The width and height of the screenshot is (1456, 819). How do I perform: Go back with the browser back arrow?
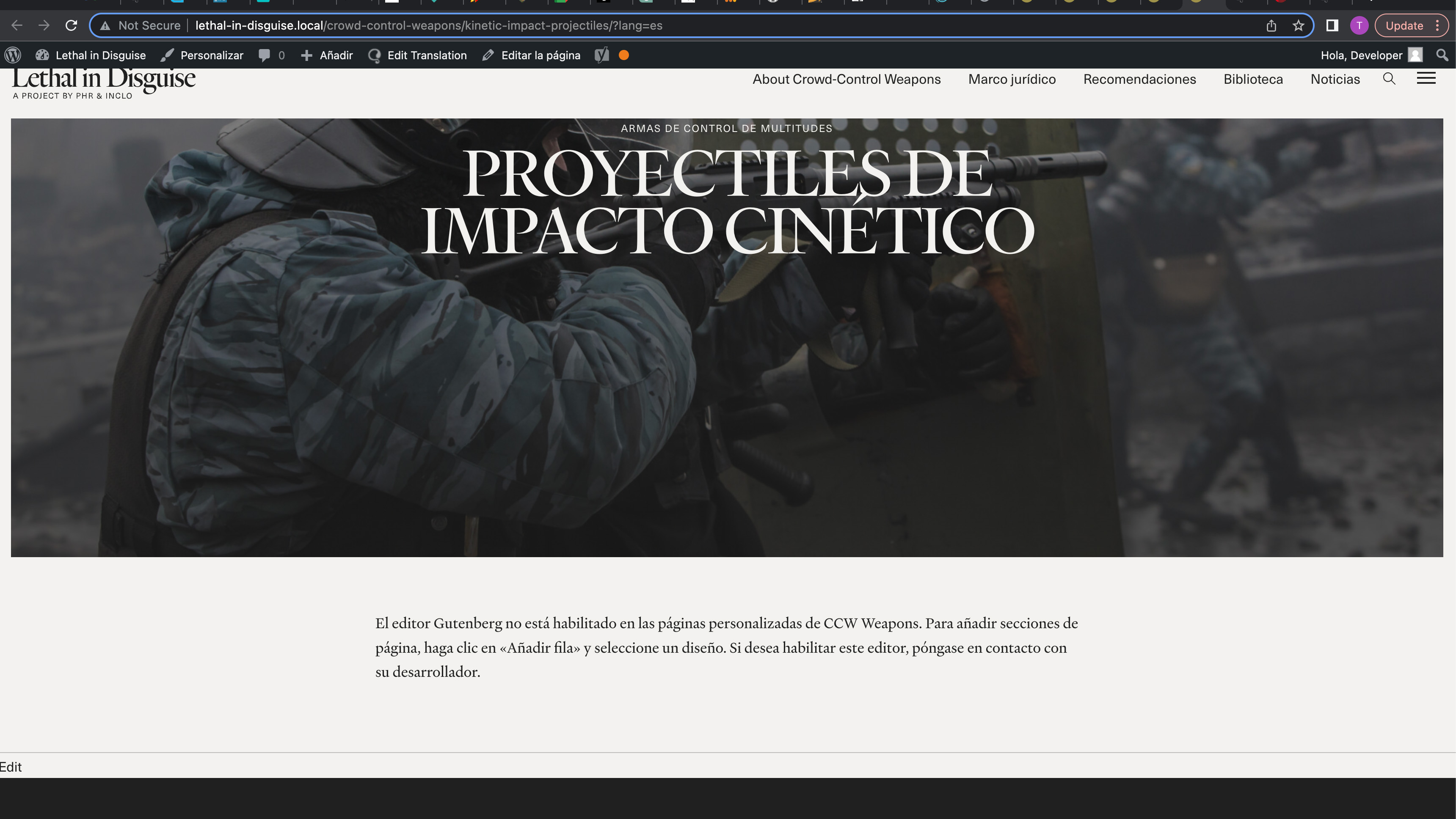point(17,25)
